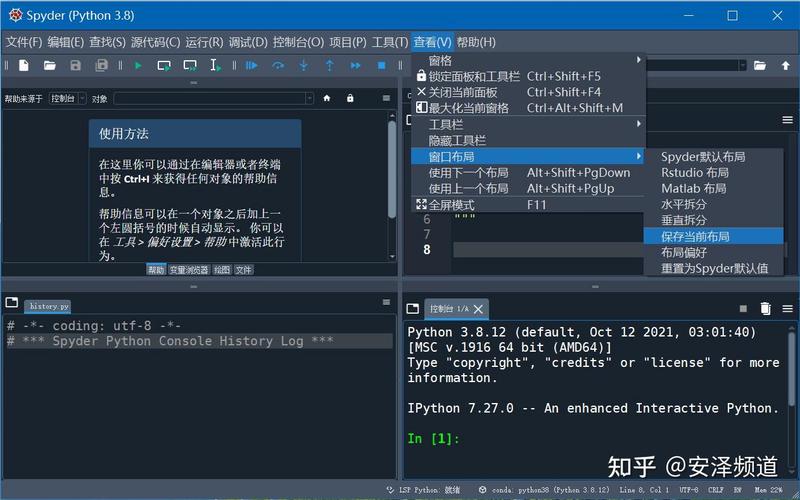Open the 帮助来源于 控制台 dropdown
Image resolution: width=800 pixels, height=500 pixels.
pyautogui.click(x=67, y=98)
